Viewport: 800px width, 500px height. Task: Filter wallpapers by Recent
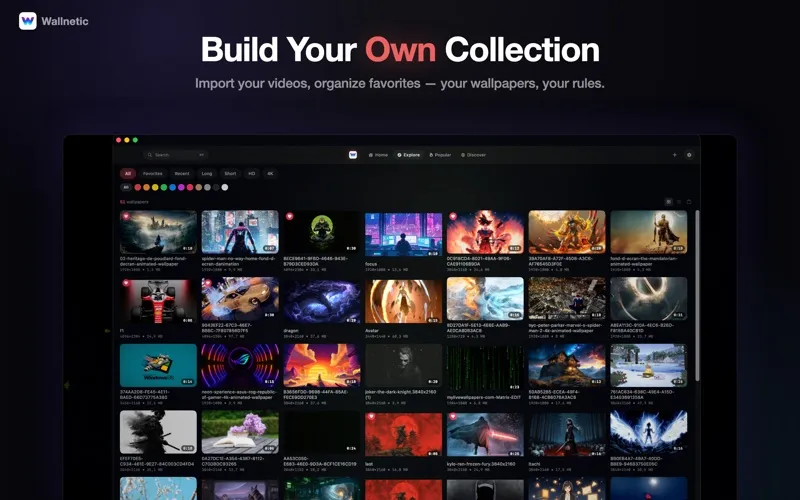click(x=182, y=173)
